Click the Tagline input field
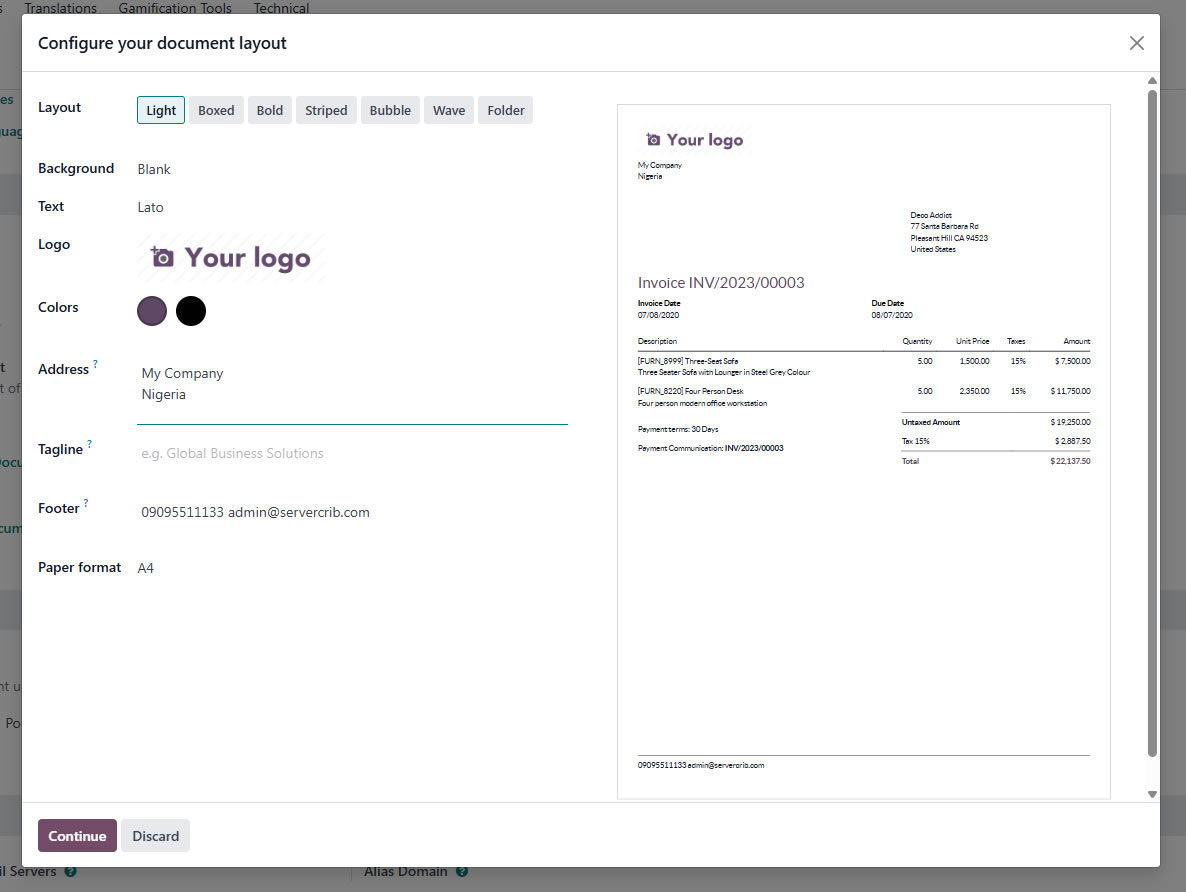 (352, 453)
